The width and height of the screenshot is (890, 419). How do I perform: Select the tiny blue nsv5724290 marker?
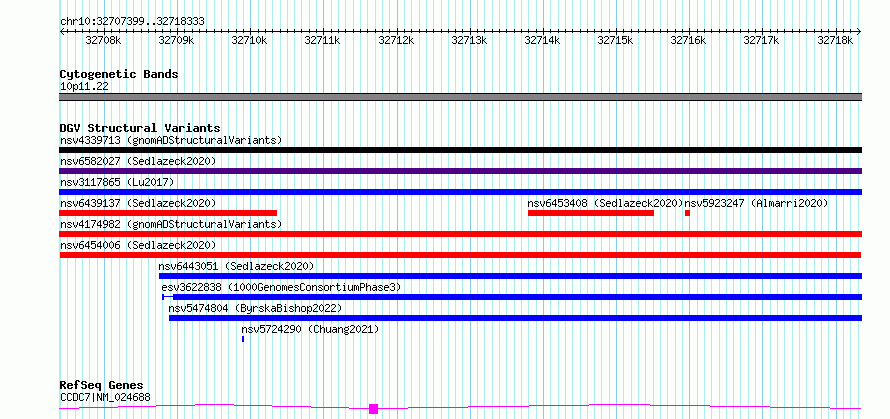click(243, 339)
